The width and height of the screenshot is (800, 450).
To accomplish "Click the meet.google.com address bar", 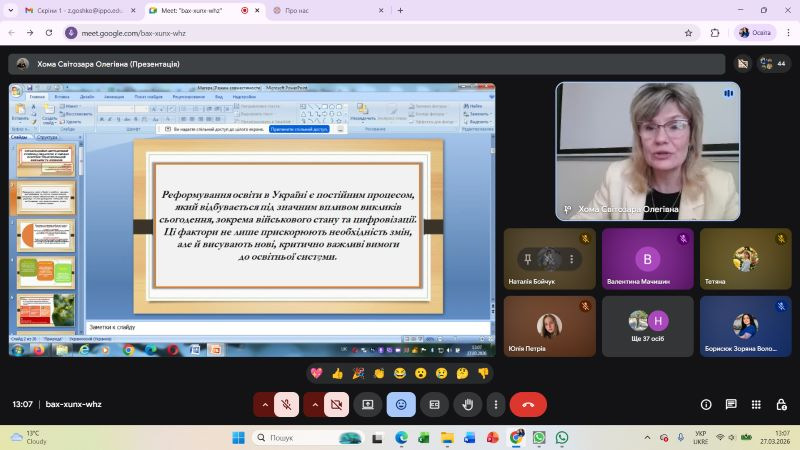I will click(x=378, y=33).
